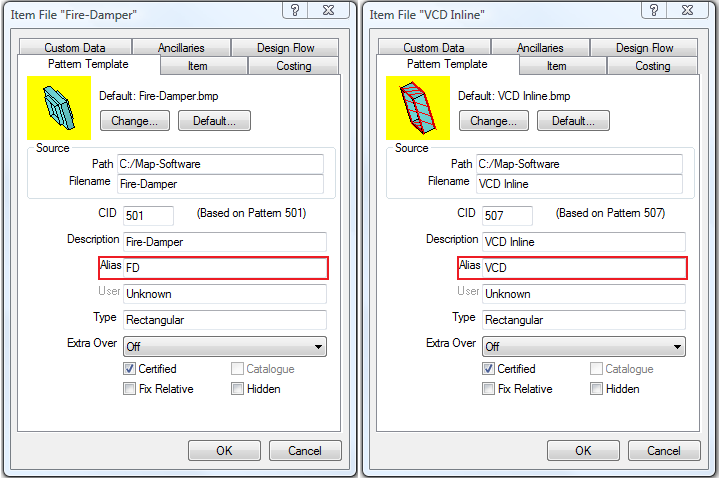Confirm VCD Inline dialog with OK
The image size is (719, 478).
click(x=583, y=451)
